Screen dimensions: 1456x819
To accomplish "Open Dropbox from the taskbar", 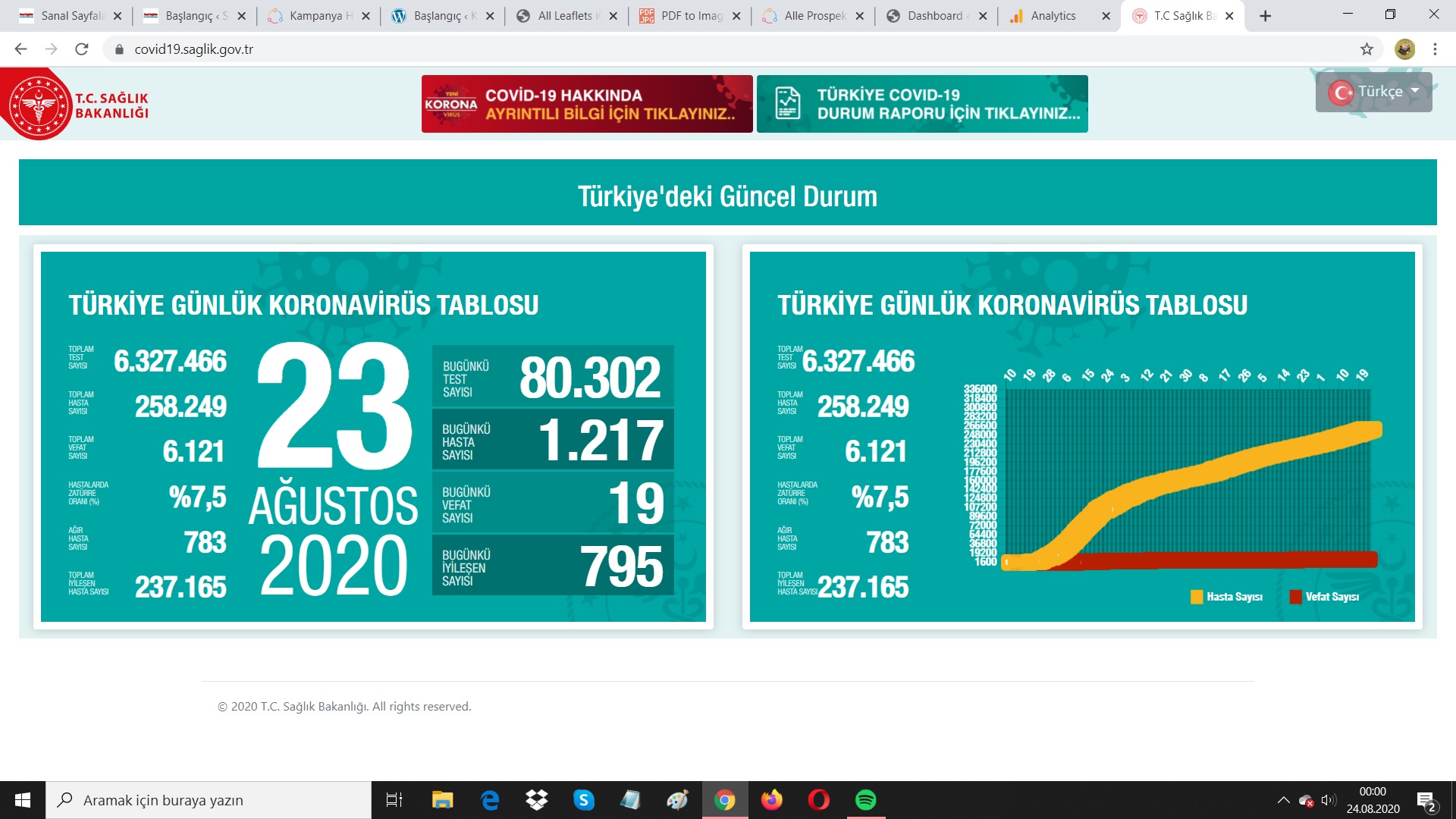I will 536,800.
